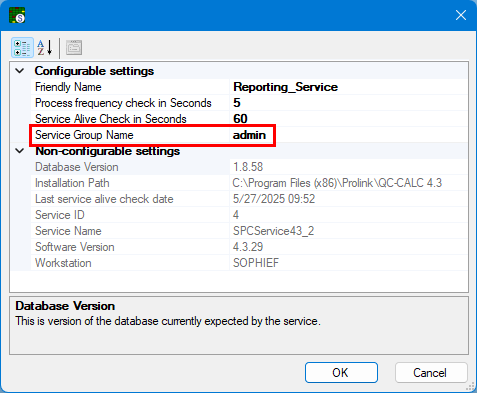Edit the Service Group Name value admin
477x393 pixels.
pos(349,135)
